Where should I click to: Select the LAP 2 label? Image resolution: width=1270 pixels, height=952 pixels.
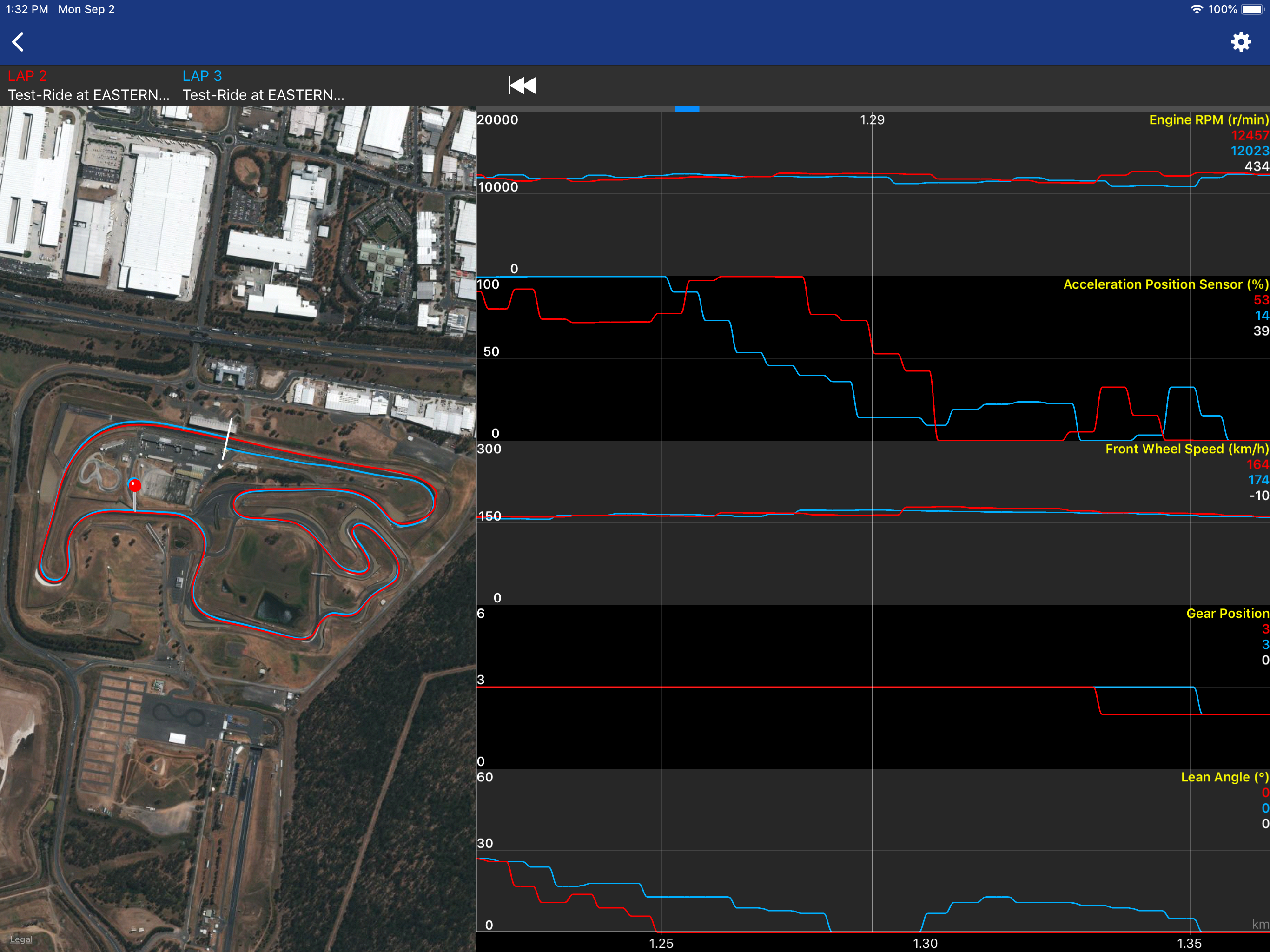point(27,76)
